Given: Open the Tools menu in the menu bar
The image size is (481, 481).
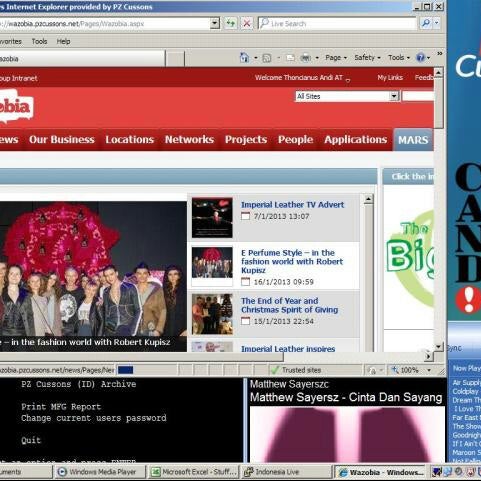Looking at the screenshot, I should click(39, 41).
